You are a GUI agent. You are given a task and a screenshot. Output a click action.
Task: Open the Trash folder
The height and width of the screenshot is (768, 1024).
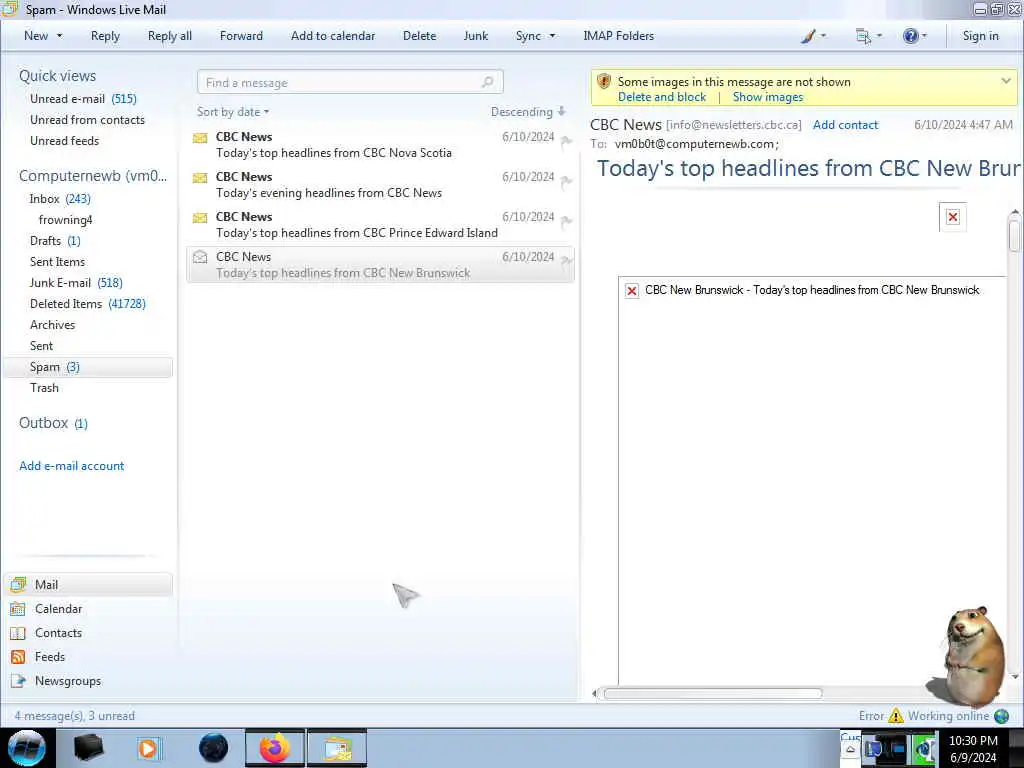pyautogui.click(x=44, y=388)
